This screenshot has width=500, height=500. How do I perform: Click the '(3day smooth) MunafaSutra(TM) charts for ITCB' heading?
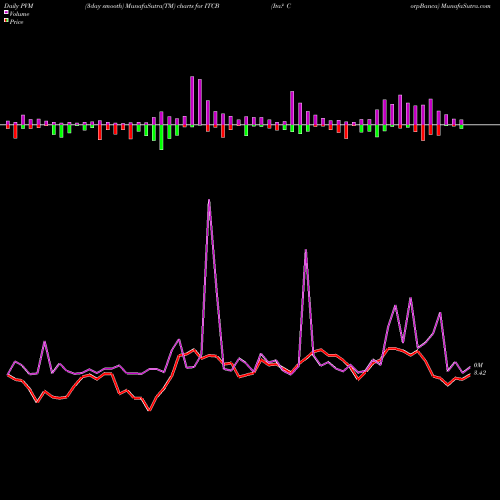[x=152, y=6]
